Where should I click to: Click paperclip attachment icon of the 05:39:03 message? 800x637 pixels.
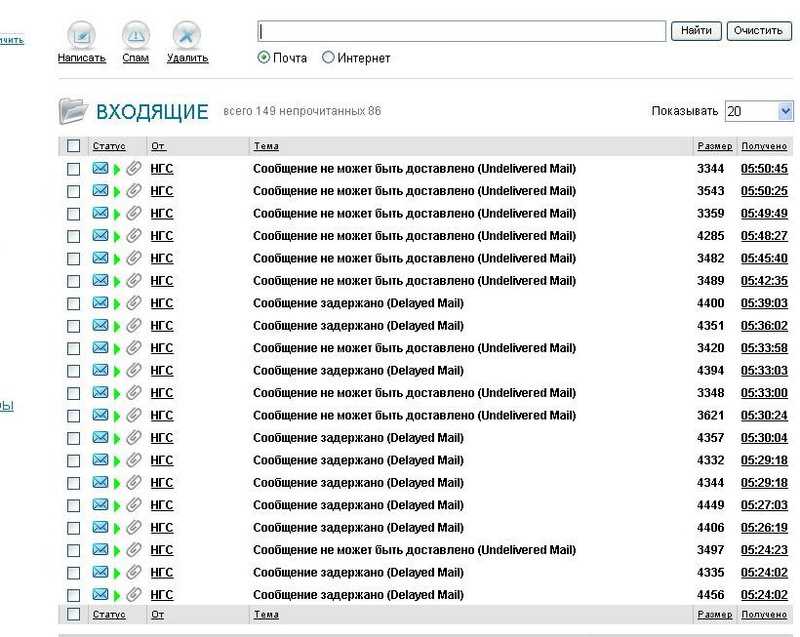133,303
